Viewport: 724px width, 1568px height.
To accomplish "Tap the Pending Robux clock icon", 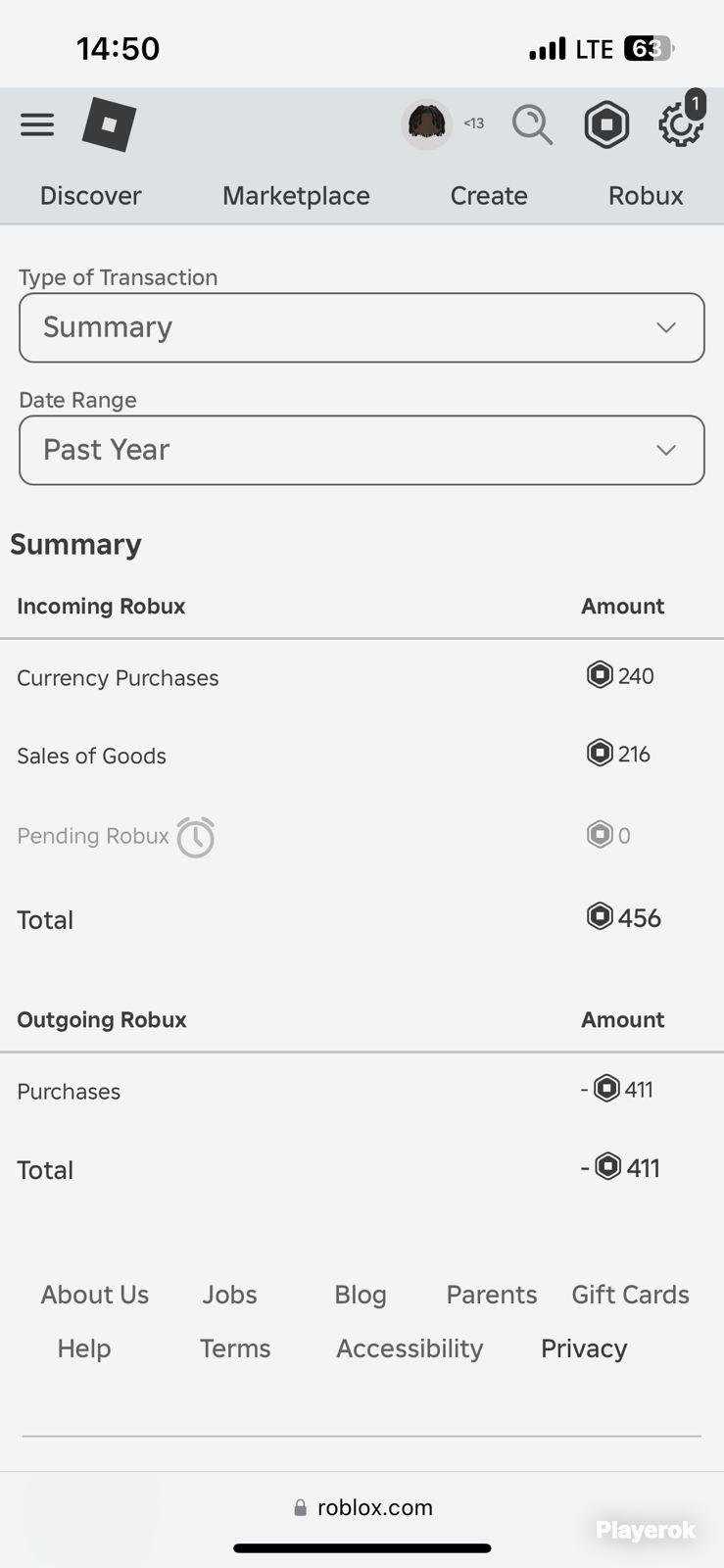I will tap(196, 837).
